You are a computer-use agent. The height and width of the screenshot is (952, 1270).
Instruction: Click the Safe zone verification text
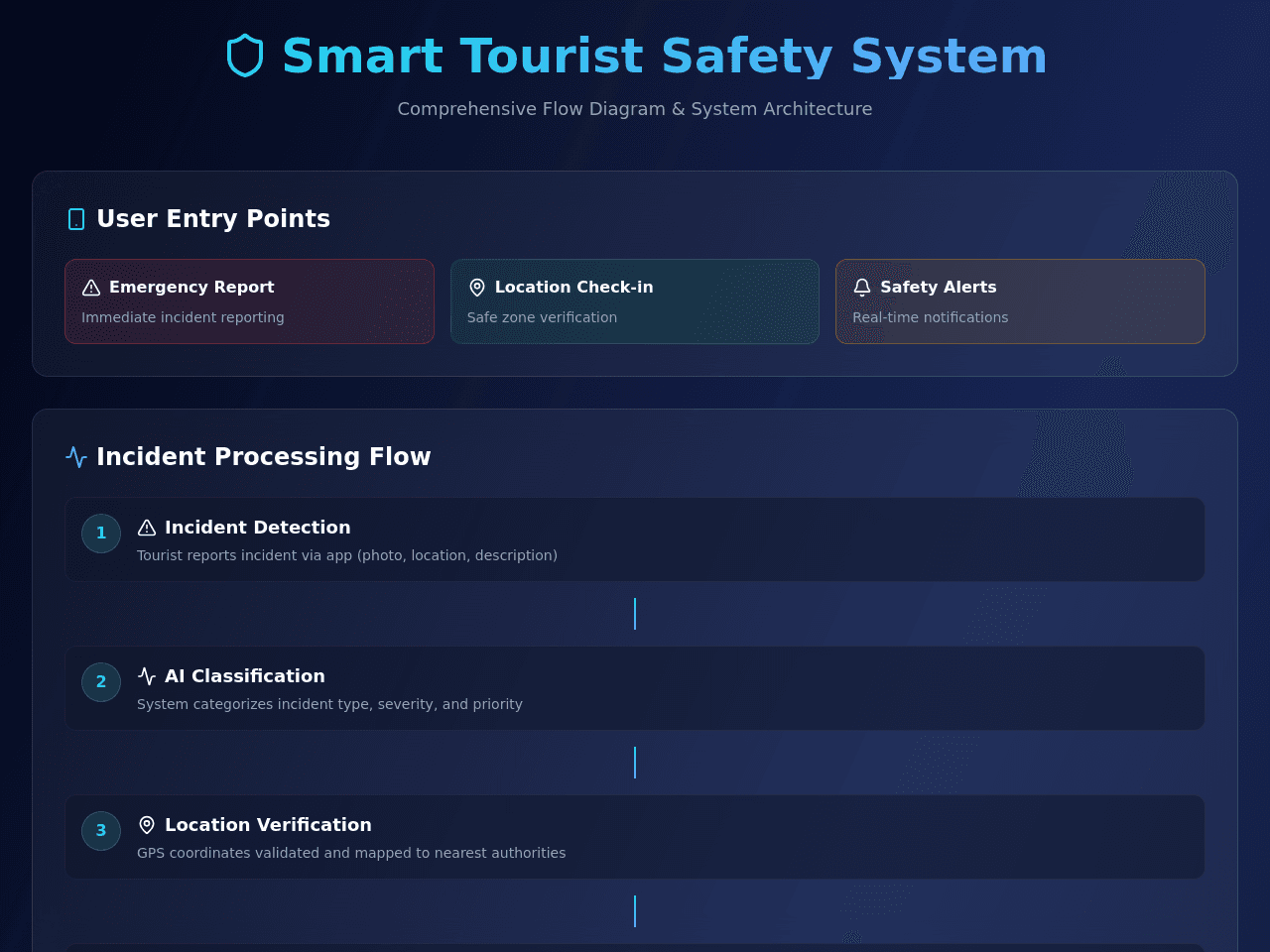pos(542,317)
